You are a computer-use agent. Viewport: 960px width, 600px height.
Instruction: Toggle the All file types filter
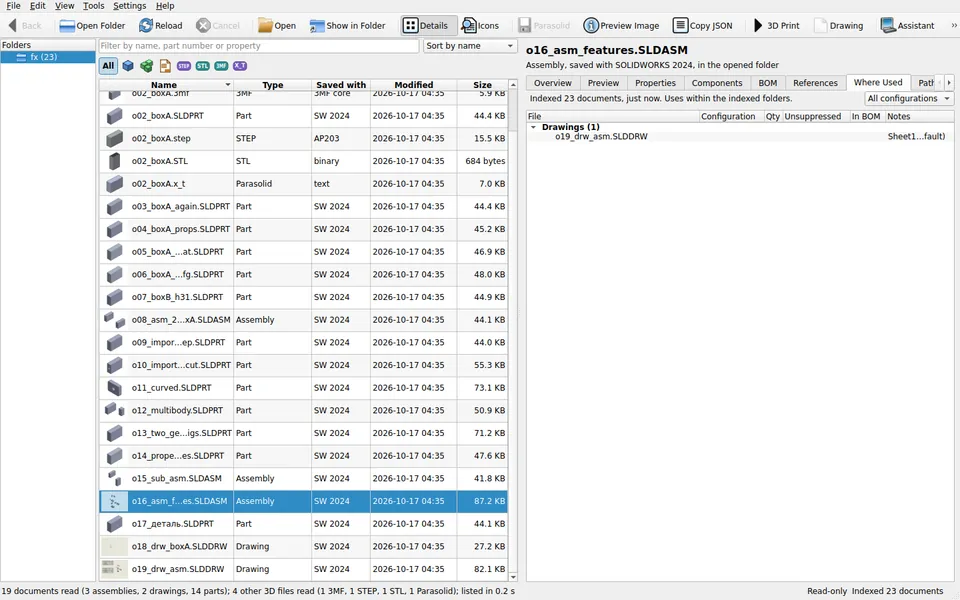pyautogui.click(x=108, y=66)
